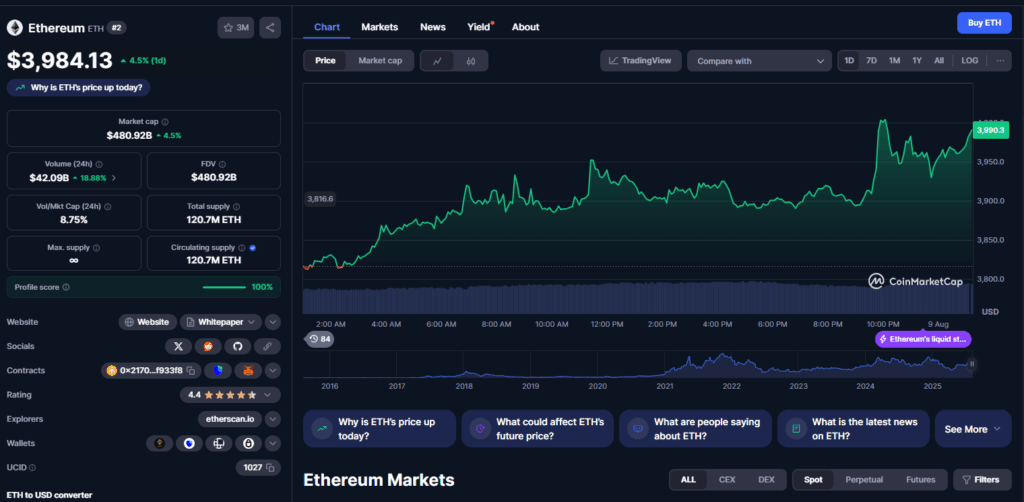
Task: Show Futures markets
Action: [920, 480]
